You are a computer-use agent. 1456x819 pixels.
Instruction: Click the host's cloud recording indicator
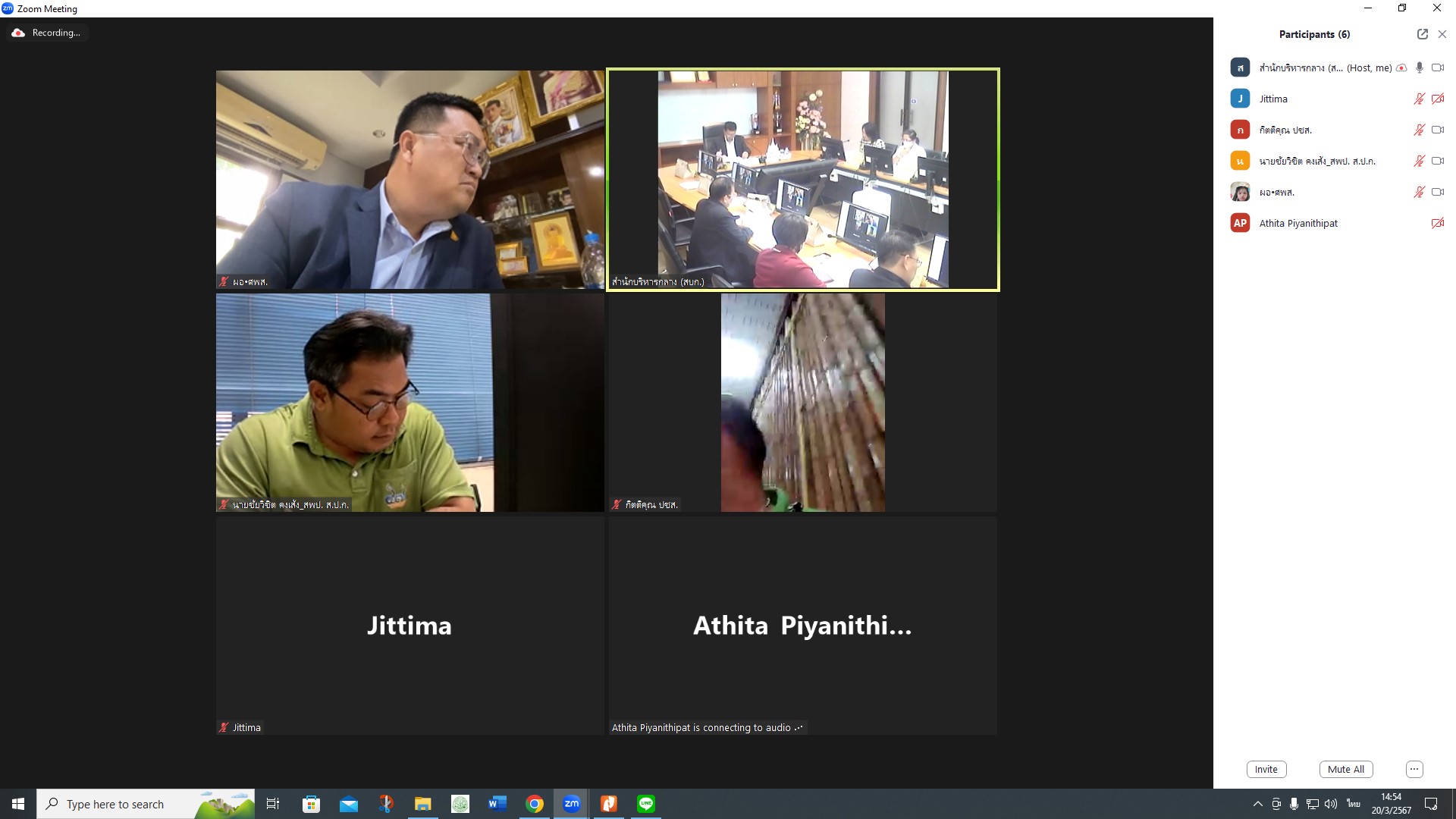point(1401,68)
